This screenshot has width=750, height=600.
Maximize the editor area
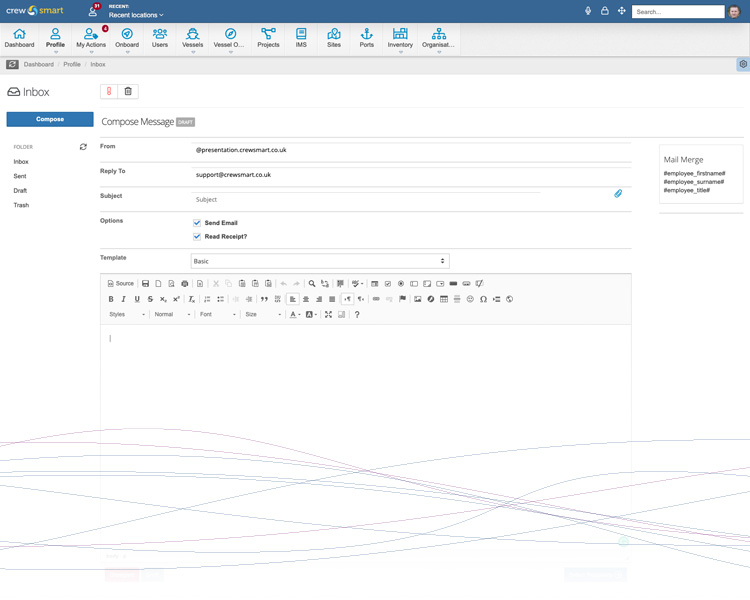pos(328,314)
